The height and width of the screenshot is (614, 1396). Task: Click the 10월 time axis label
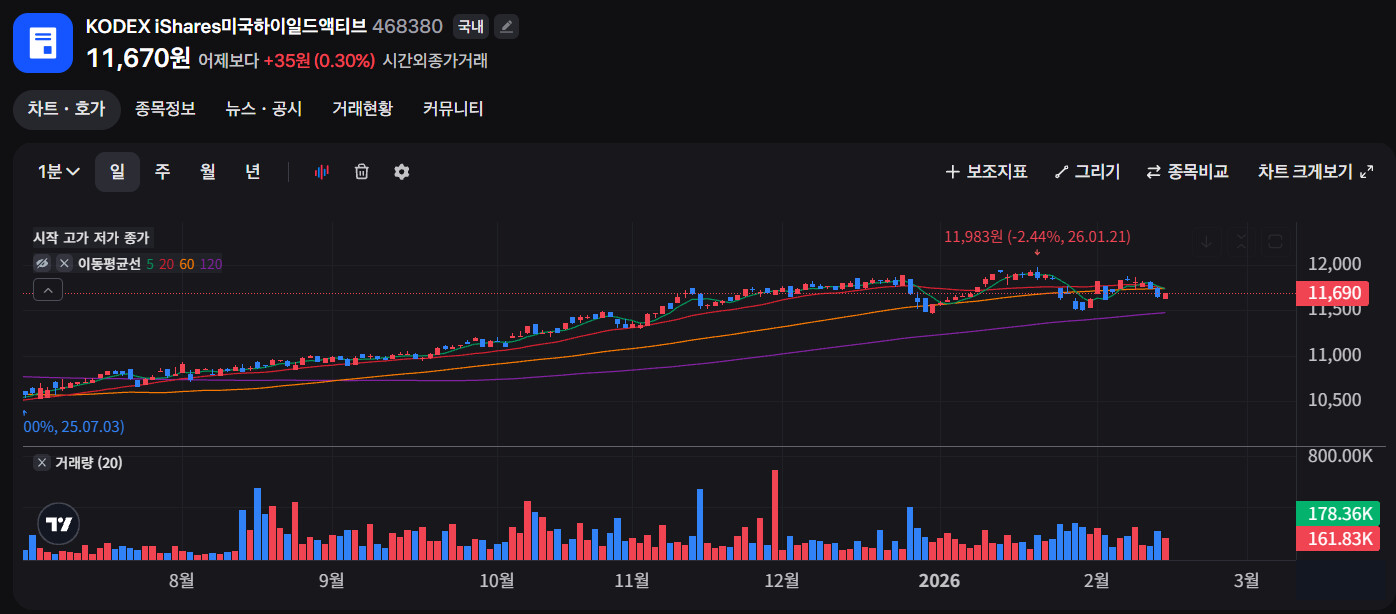(497, 581)
